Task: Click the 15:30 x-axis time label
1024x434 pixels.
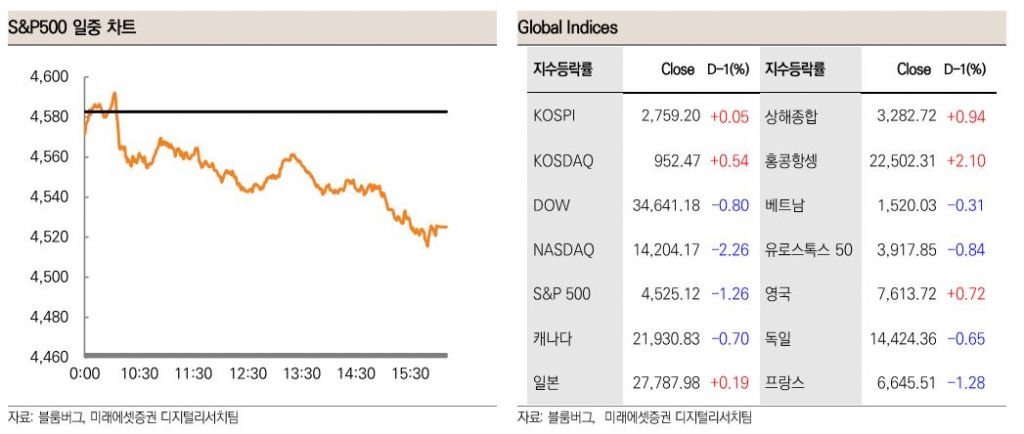Action: tap(411, 373)
